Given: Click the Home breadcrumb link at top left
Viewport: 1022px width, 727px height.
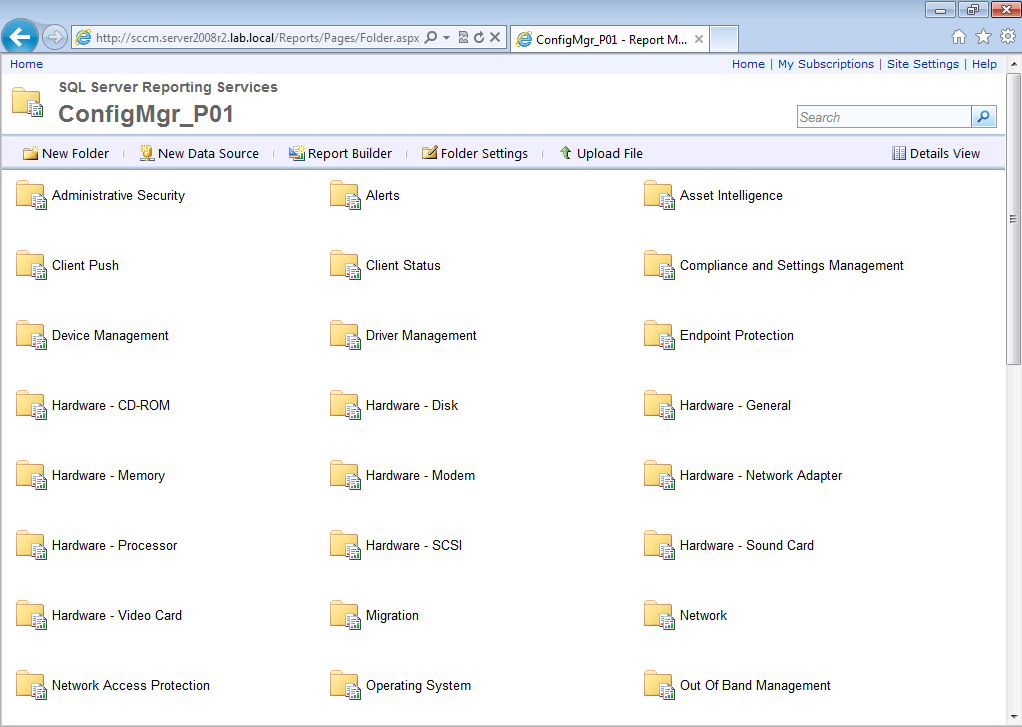Looking at the screenshot, I should (x=26, y=64).
